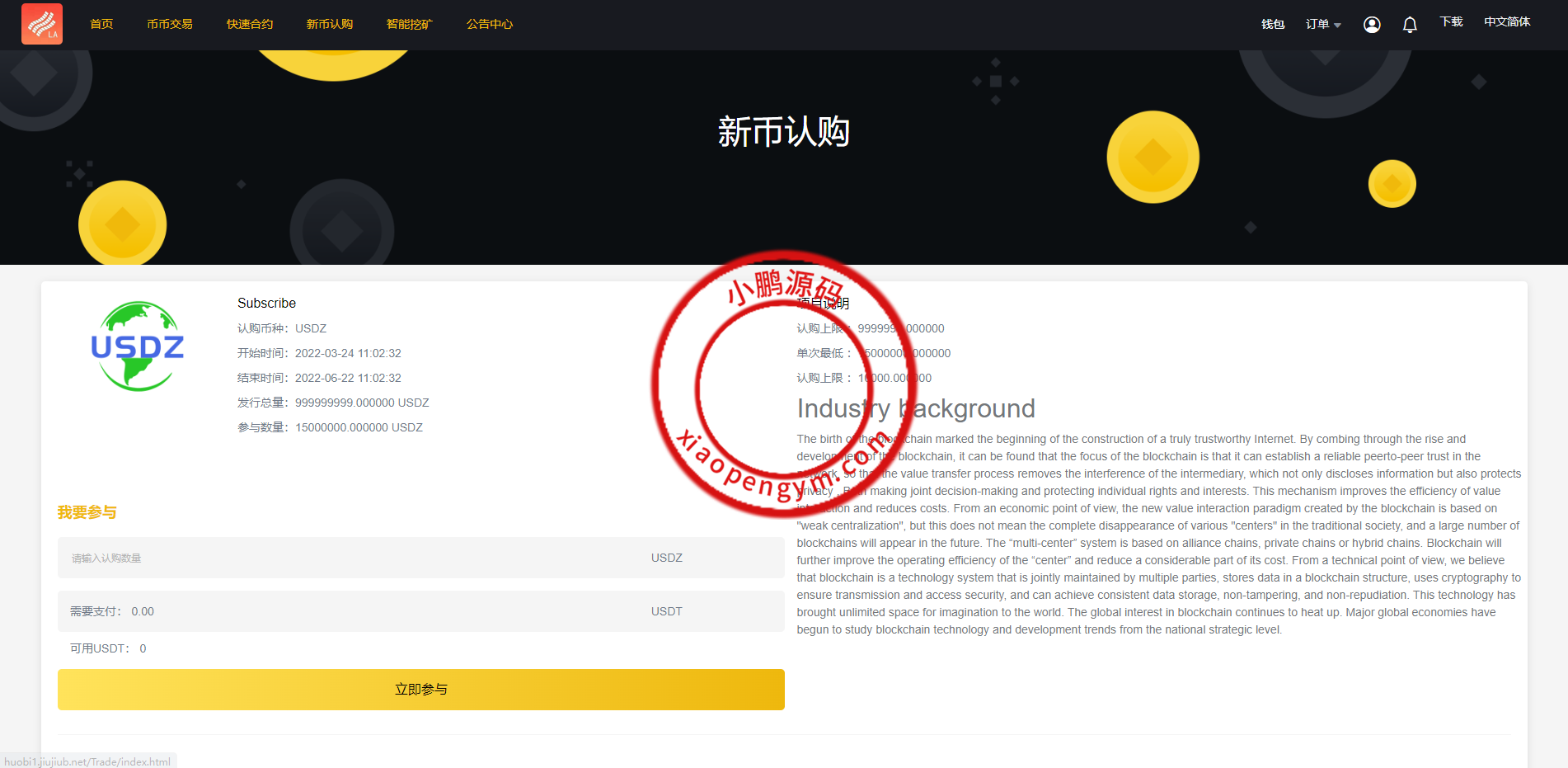This screenshot has width=1568, height=768.
Task: Open the notifications bell icon
Action: pyautogui.click(x=1409, y=25)
